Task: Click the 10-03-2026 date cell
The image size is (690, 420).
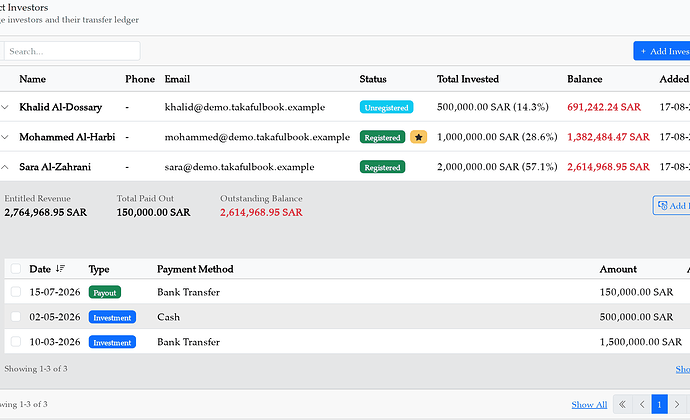Action: pos(55,342)
